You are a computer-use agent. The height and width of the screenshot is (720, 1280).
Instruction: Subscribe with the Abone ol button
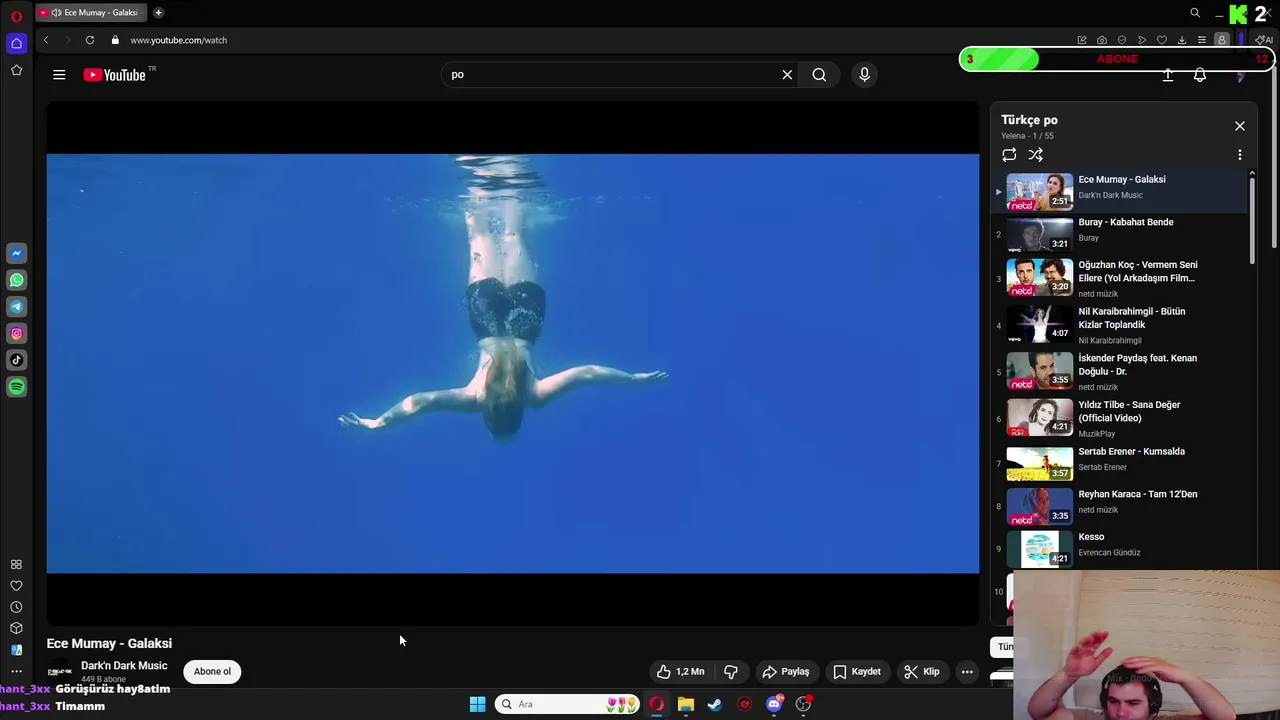click(x=212, y=672)
